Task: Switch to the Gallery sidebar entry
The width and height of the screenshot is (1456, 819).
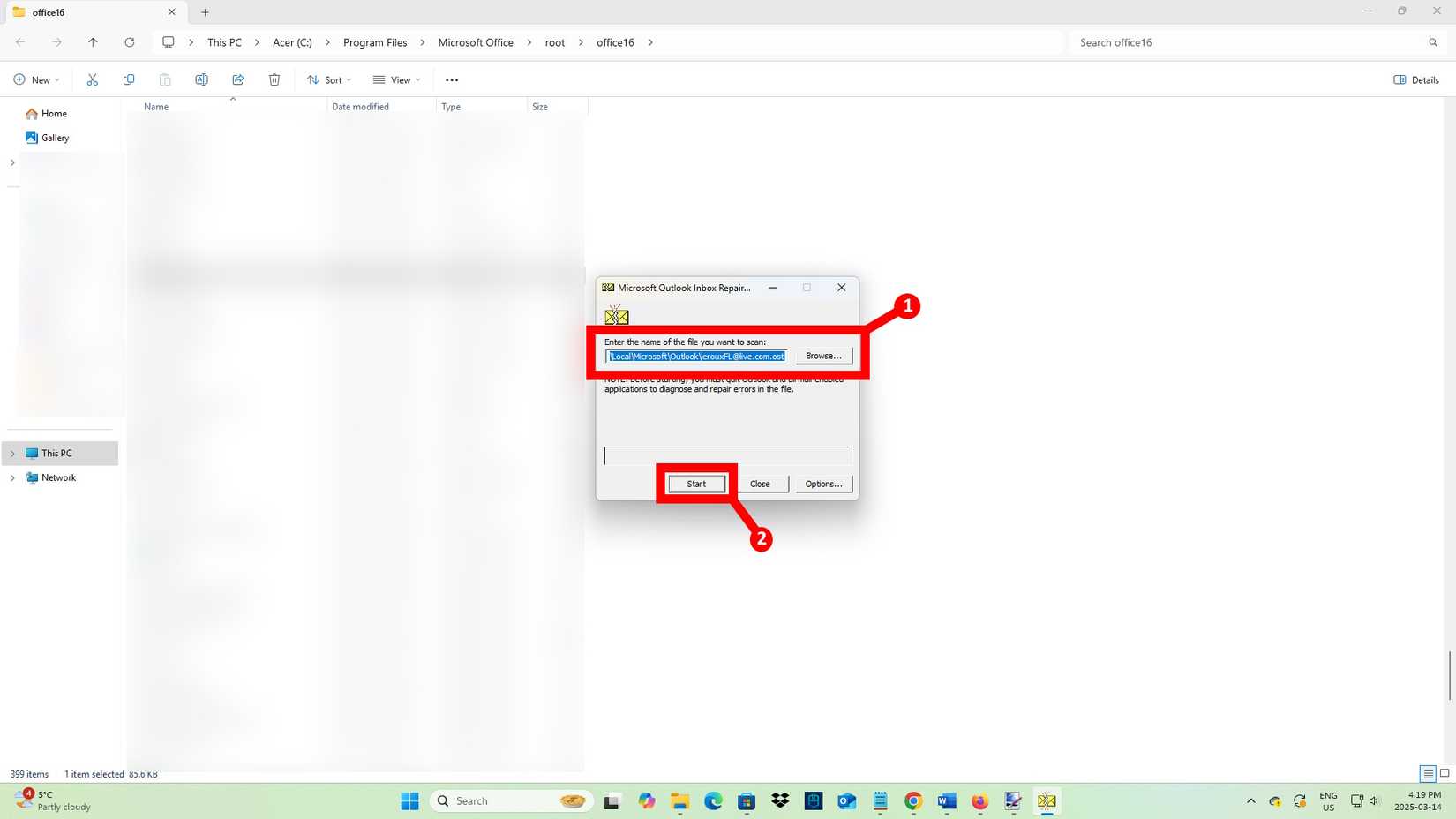Action: (55, 138)
